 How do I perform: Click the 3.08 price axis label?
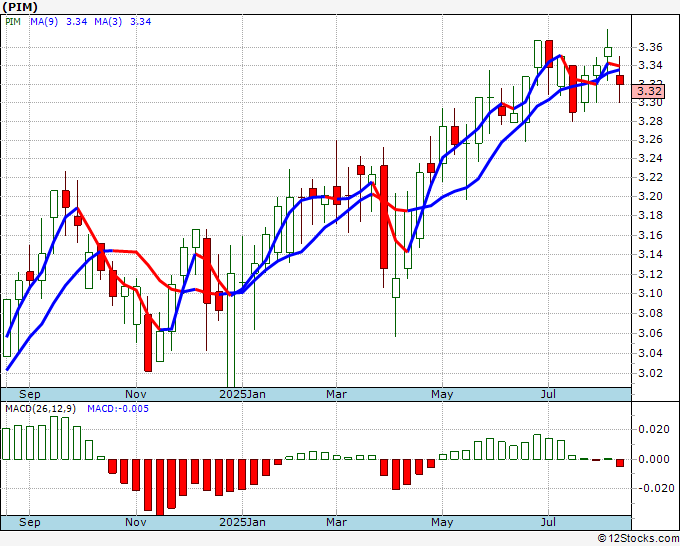(x=650, y=313)
